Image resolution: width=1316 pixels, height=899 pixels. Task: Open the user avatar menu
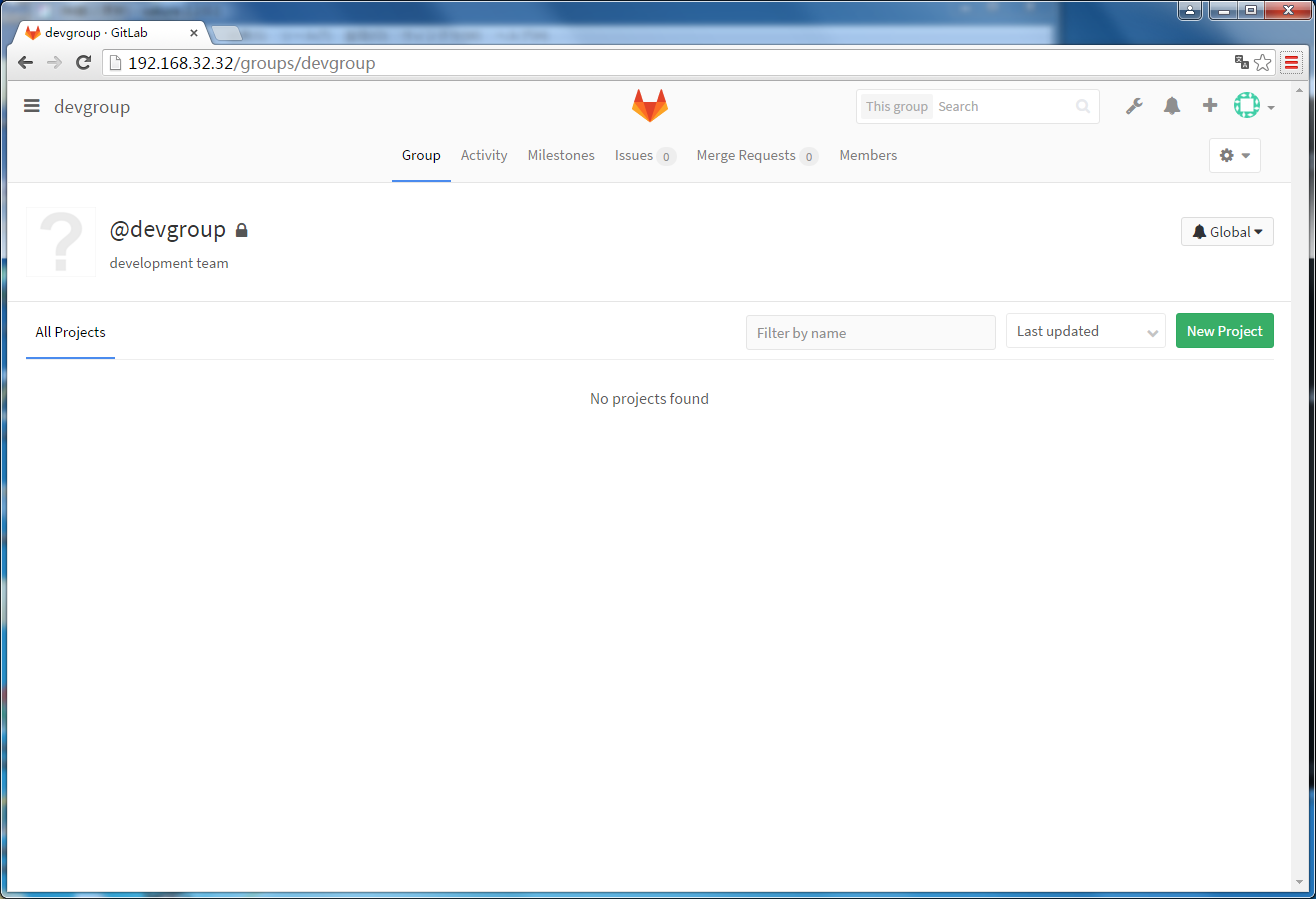tap(1253, 106)
